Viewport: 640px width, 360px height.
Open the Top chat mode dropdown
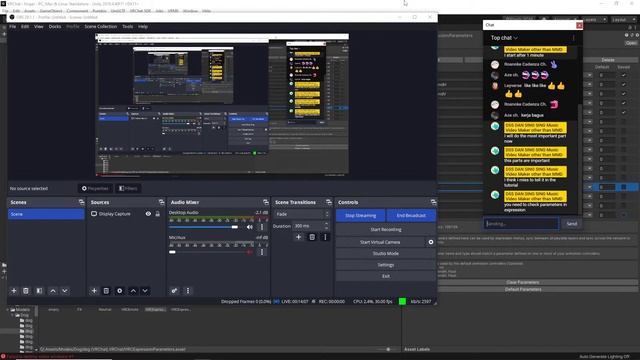point(504,38)
